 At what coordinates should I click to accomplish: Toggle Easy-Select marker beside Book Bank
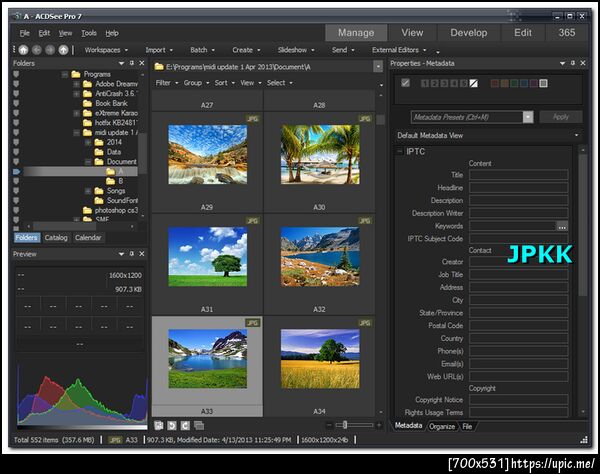point(16,103)
